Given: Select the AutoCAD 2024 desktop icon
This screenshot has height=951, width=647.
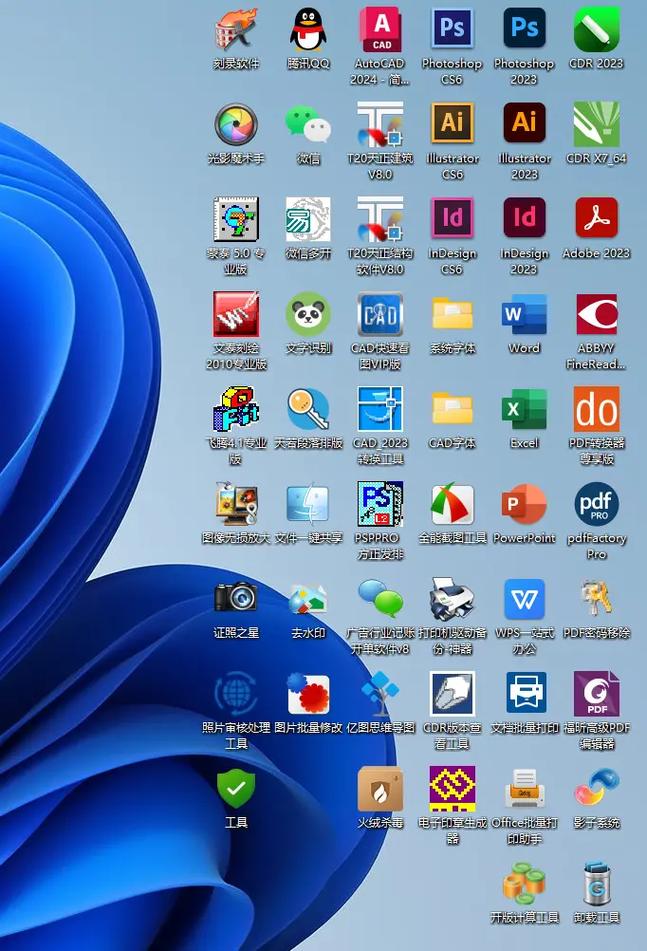Looking at the screenshot, I should (380, 30).
